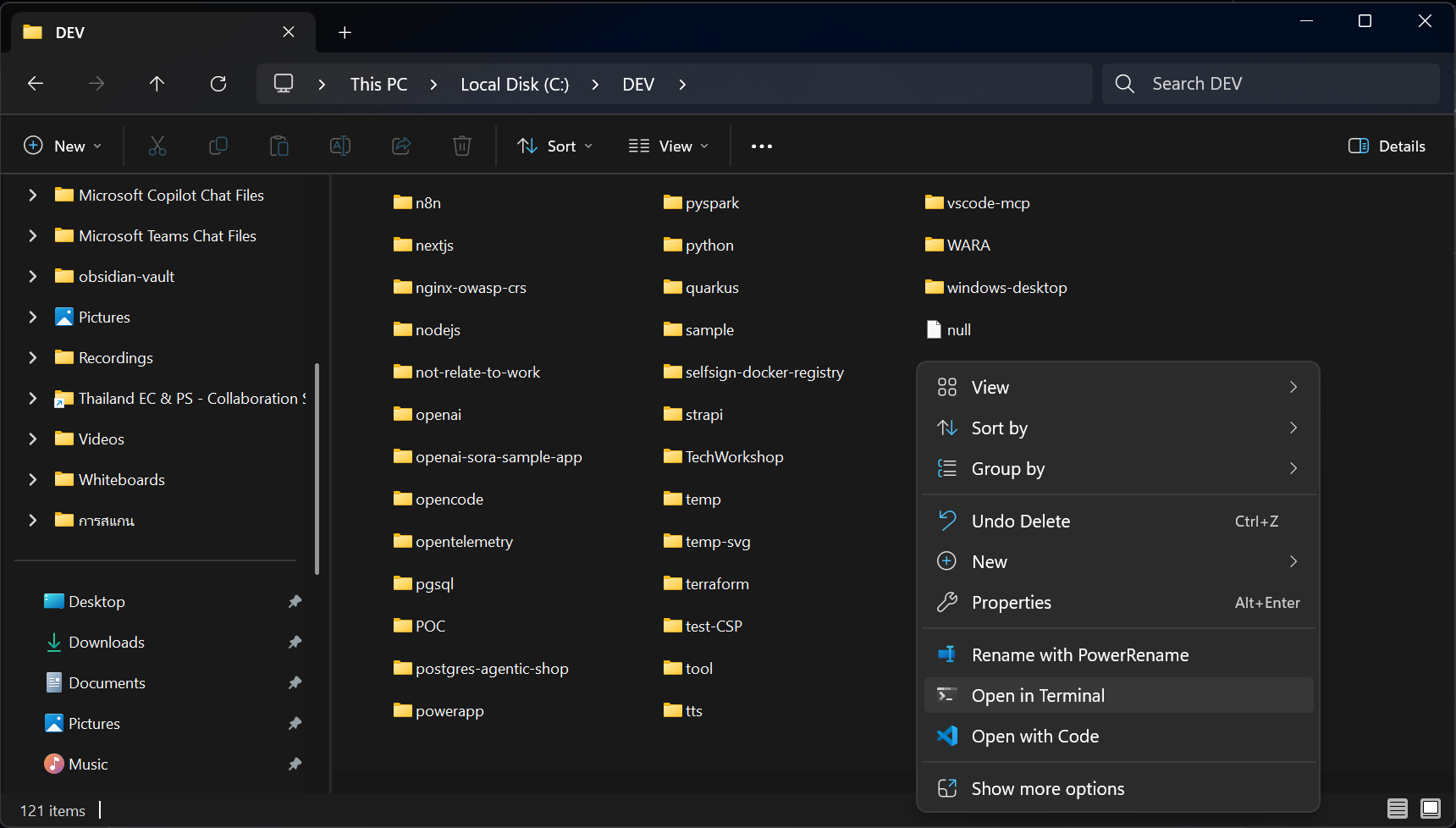1456x828 pixels.
Task: Open Sort by submenu in context menu
Action: [x=1118, y=428]
